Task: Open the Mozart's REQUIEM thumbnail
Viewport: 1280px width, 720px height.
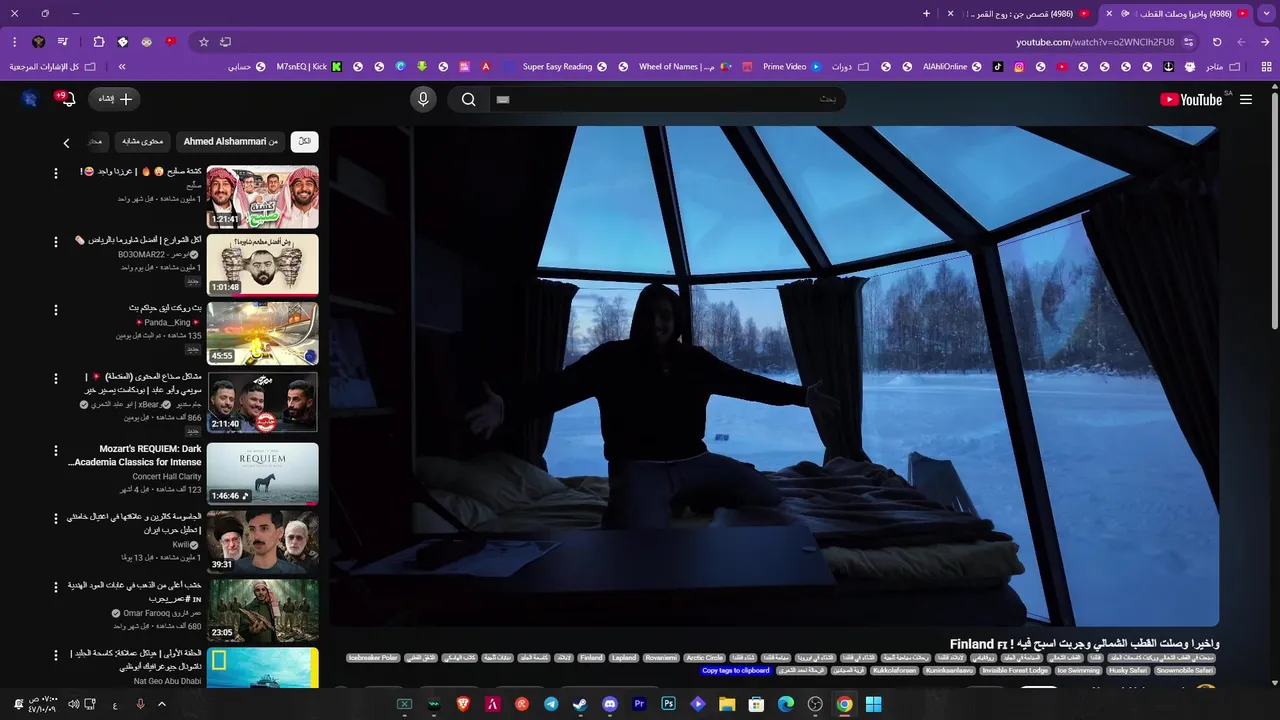Action: (x=262, y=473)
